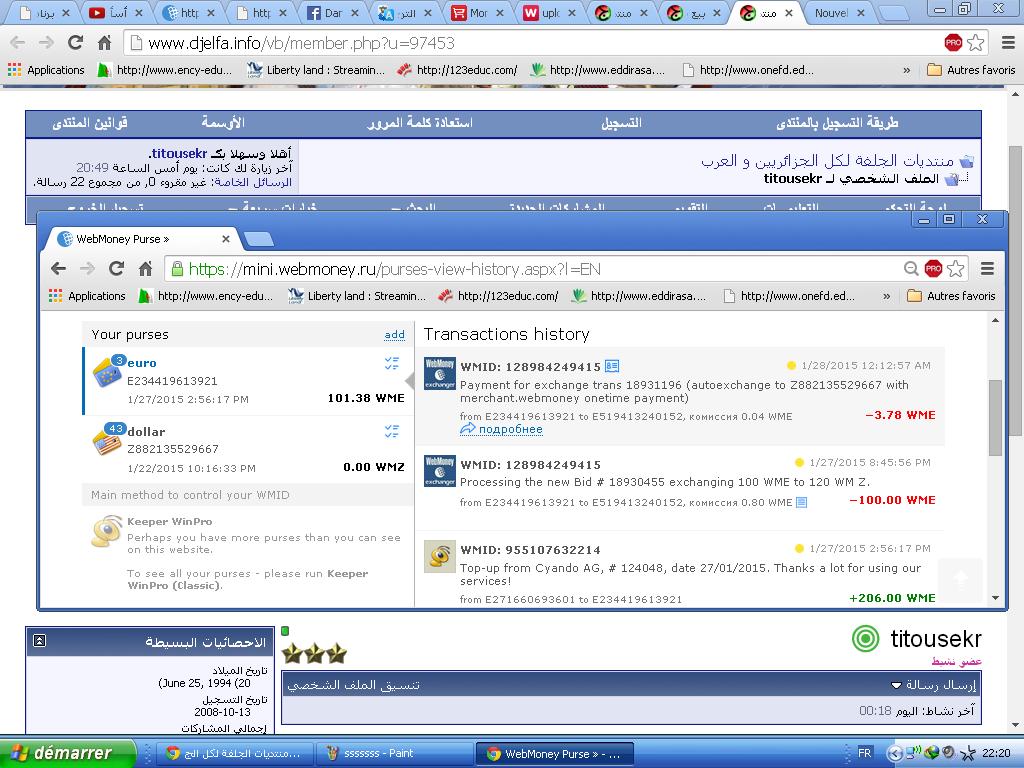Click the djelfa.info address bar URL

pyautogui.click(x=302, y=43)
